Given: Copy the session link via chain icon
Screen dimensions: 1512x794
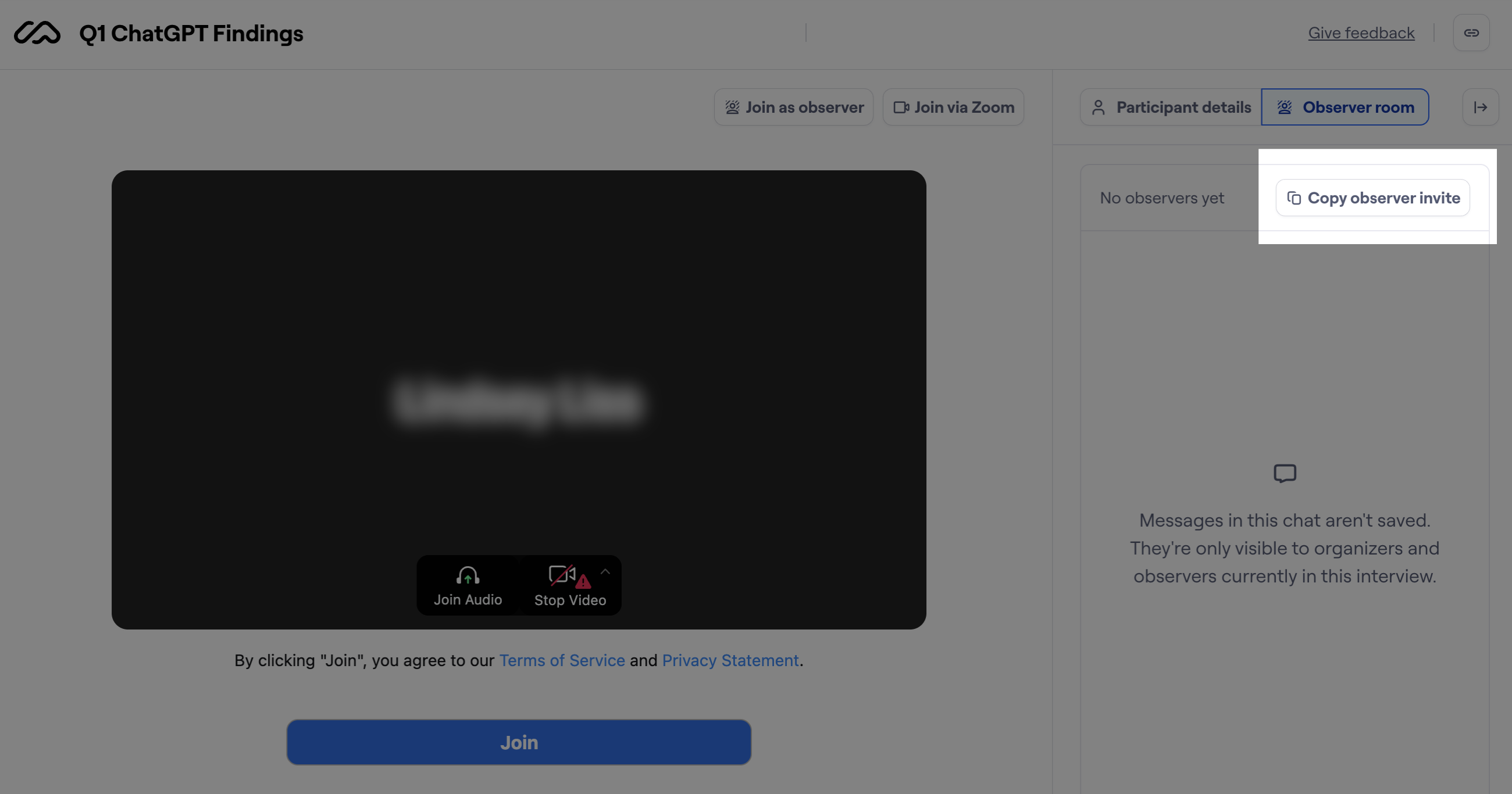Looking at the screenshot, I should pos(1471,33).
